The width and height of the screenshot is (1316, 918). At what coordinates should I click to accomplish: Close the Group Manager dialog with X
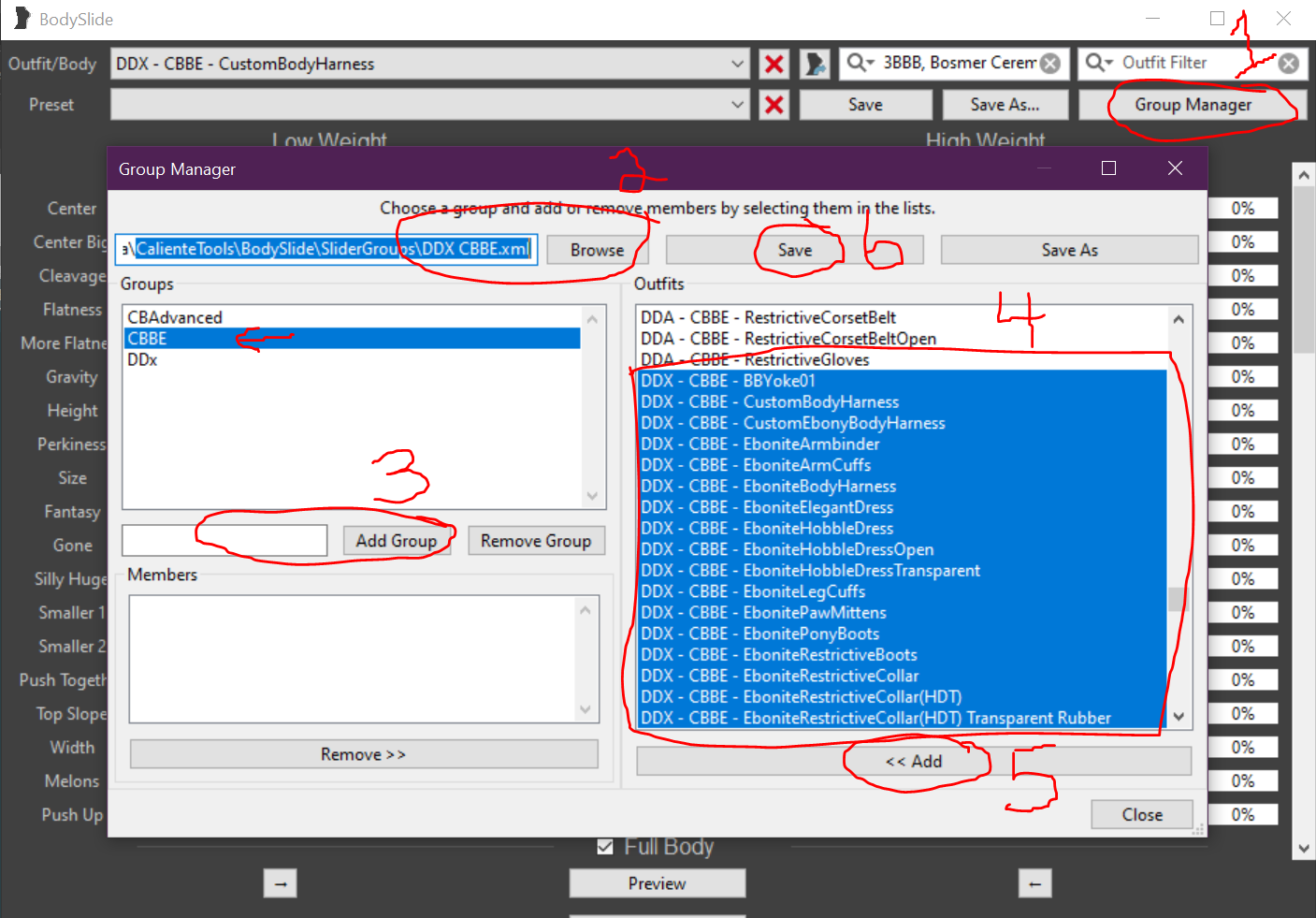coord(1176,168)
